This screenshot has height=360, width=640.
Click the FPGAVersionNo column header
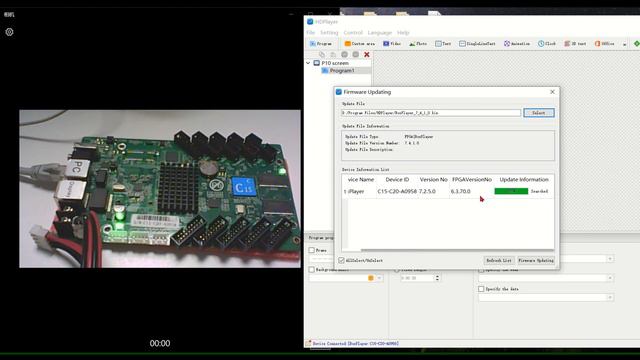472,180
